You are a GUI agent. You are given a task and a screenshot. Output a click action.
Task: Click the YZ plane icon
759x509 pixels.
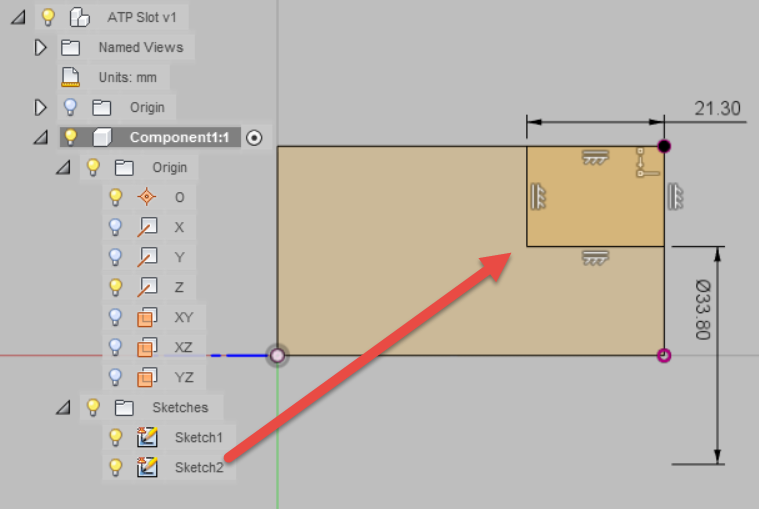click(x=147, y=377)
